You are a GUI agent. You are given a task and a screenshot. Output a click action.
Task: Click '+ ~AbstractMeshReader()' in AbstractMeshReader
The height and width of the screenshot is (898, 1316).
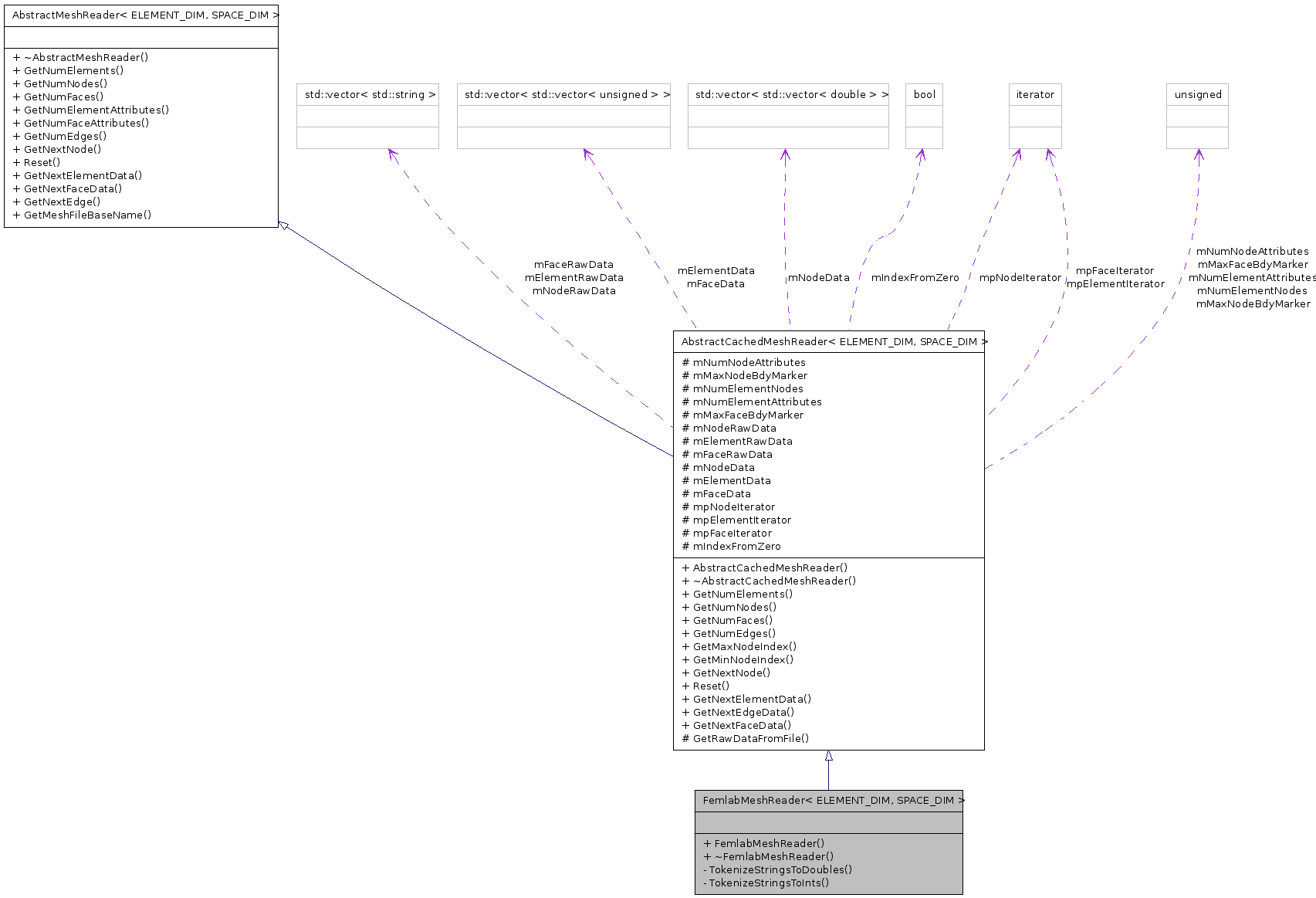[x=81, y=57]
